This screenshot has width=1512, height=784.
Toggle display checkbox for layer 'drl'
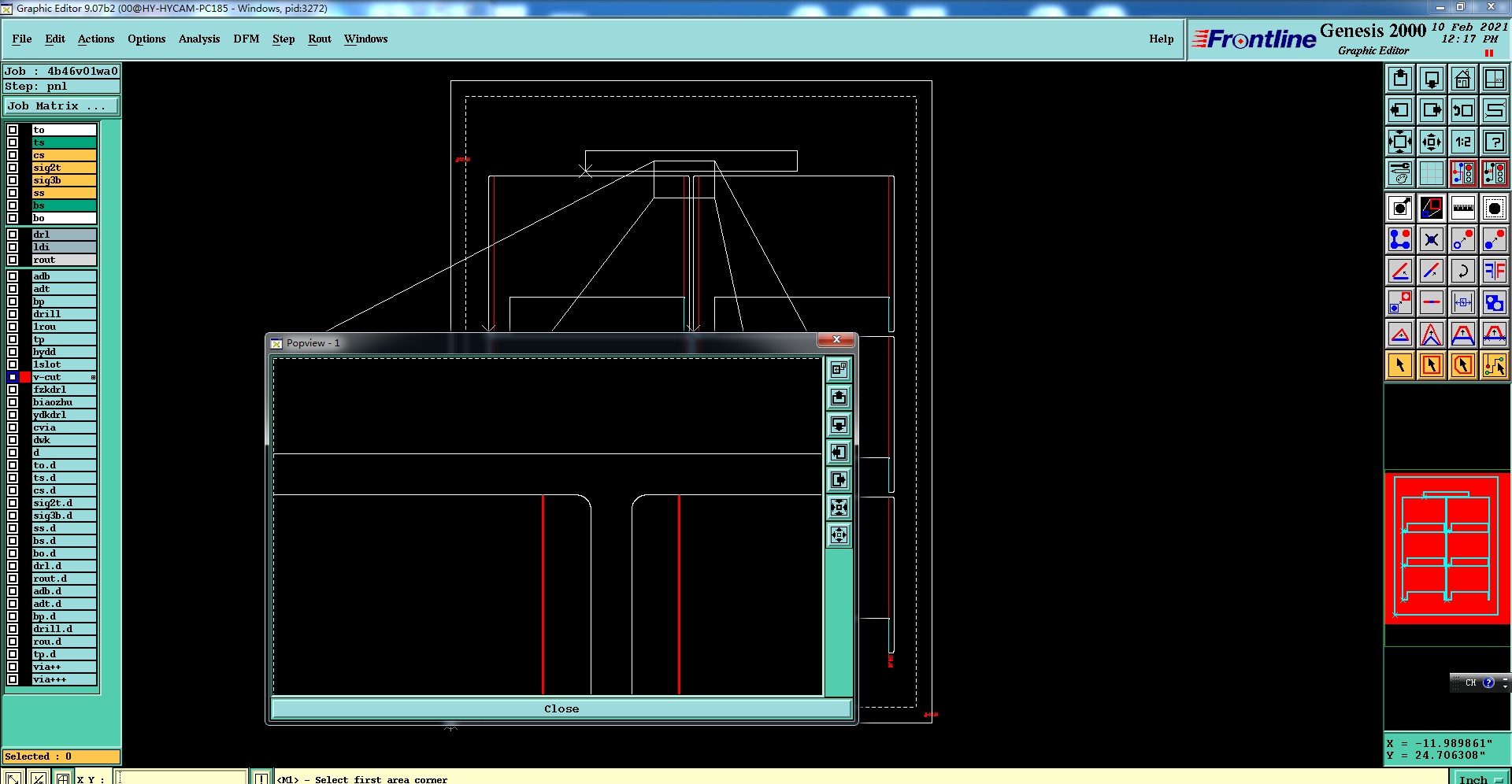point(13,235)
